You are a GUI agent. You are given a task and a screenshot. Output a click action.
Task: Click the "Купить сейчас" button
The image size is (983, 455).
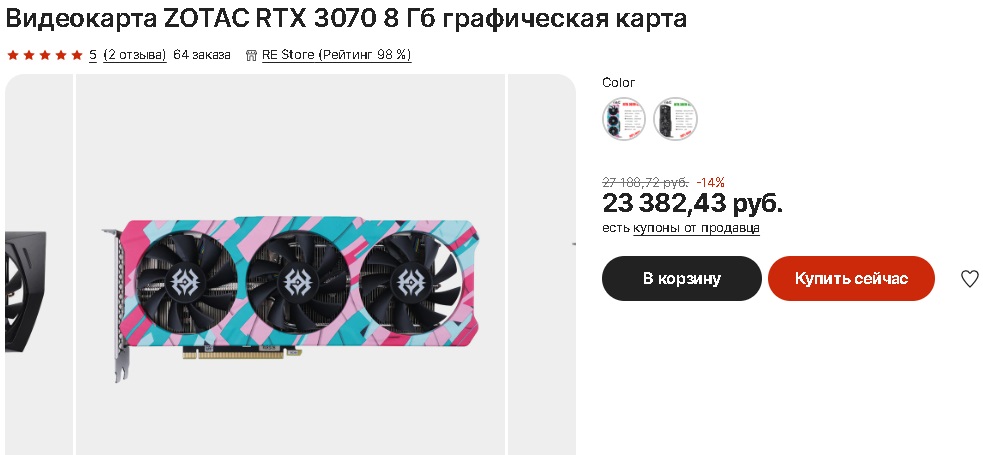(851, 278)
